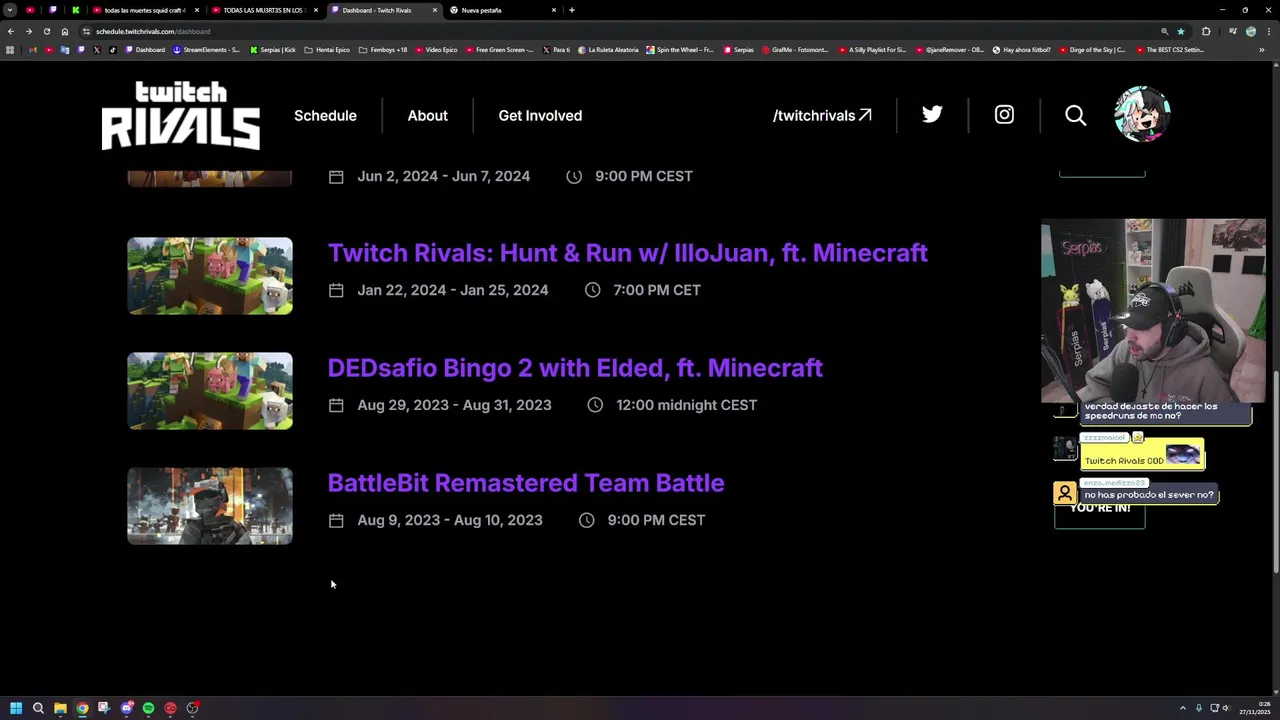The width and height of the screenshot is (1280, 720).
Task: Open the Dashboard bookmark in bookmarks bar
Action: (x=145, y=49)
